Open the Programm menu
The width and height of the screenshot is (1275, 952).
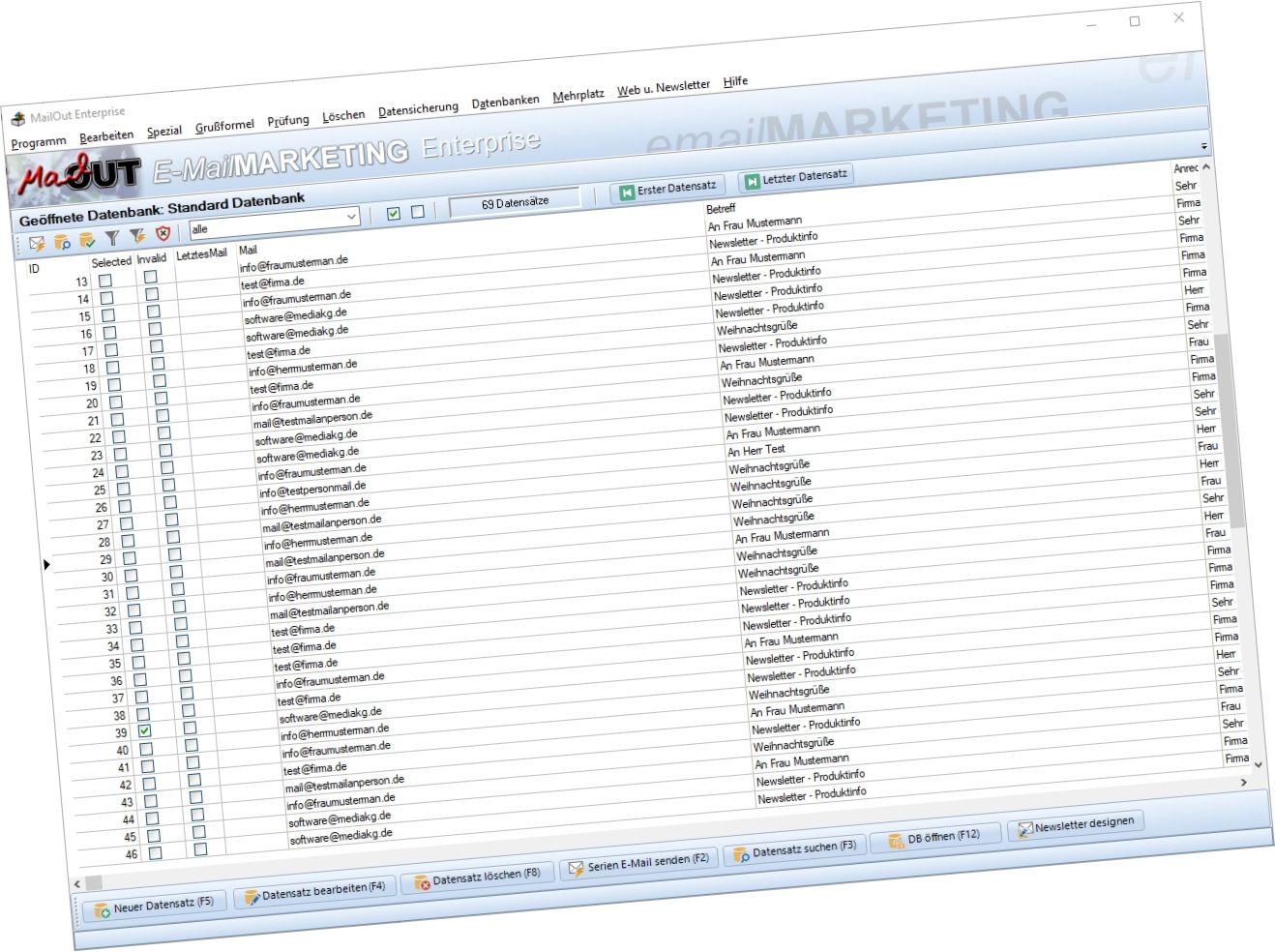pos(39,143)
